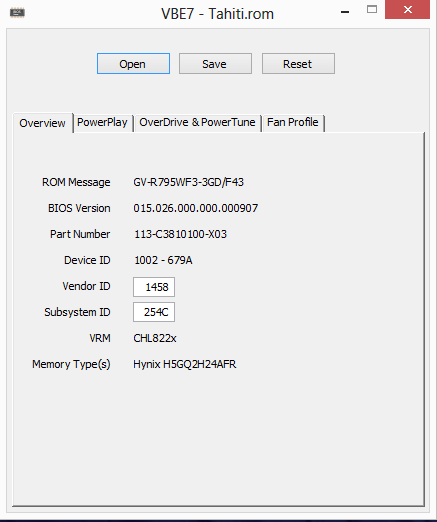Select memory type Hynix H5GQ2H24AFR
The image size is (437, 522).
(185, 364)
